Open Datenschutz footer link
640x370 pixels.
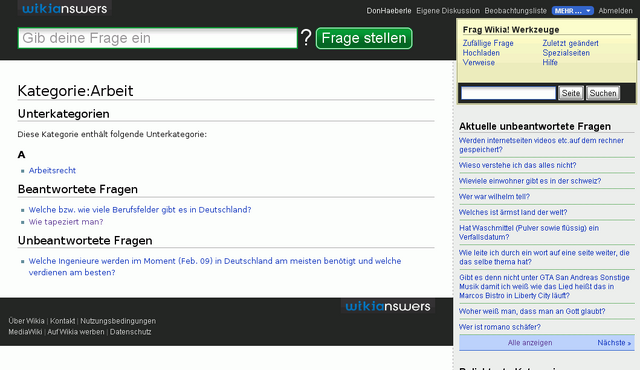(131, 332)
